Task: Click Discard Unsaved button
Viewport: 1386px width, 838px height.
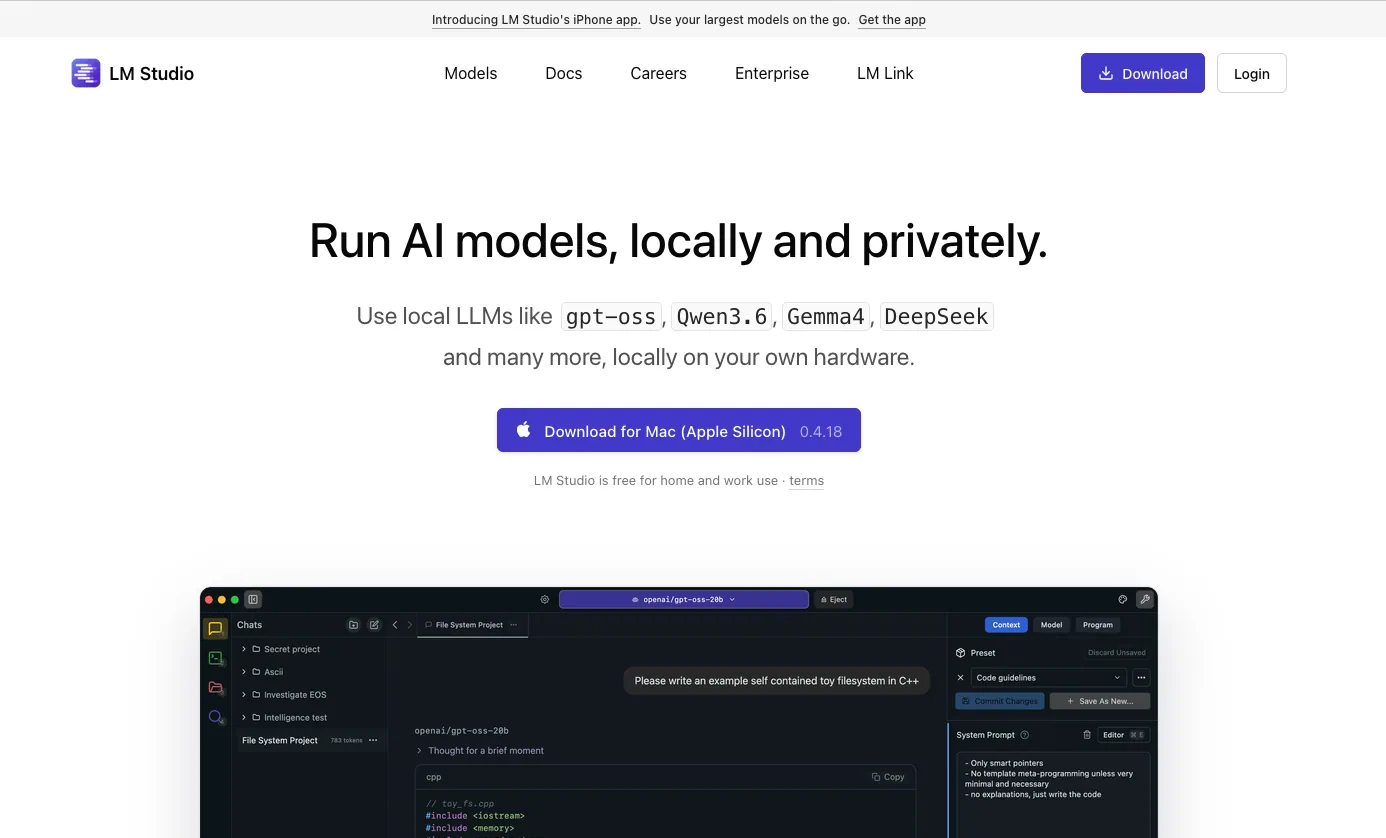Action: pos(1117,653)
